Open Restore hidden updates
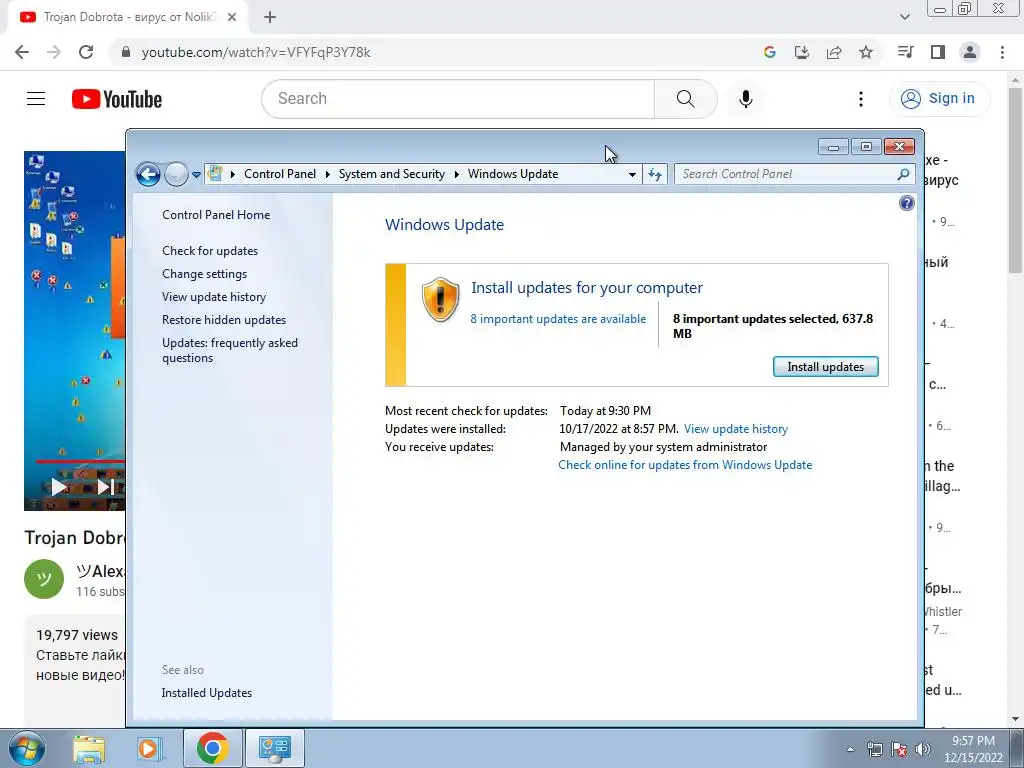The height and width of the screenshot is (768, 1024). tap(224, 319)
